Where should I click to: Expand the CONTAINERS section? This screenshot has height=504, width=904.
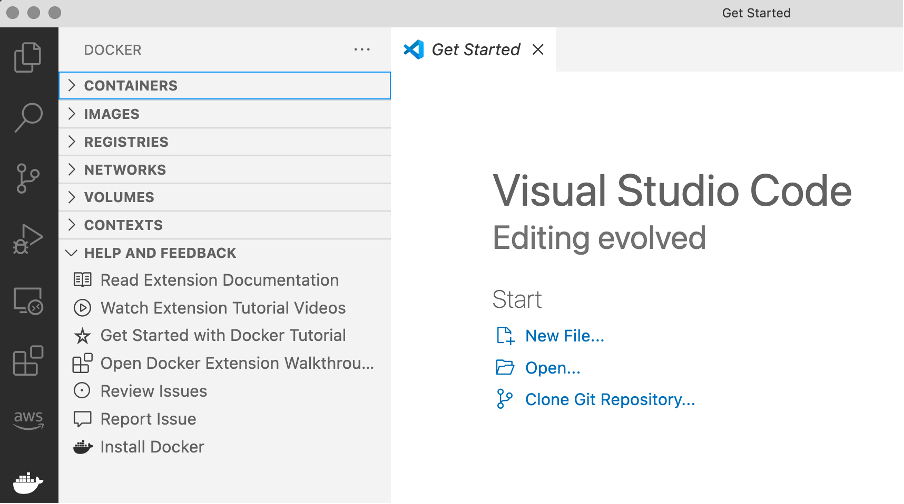coord(130,86)
